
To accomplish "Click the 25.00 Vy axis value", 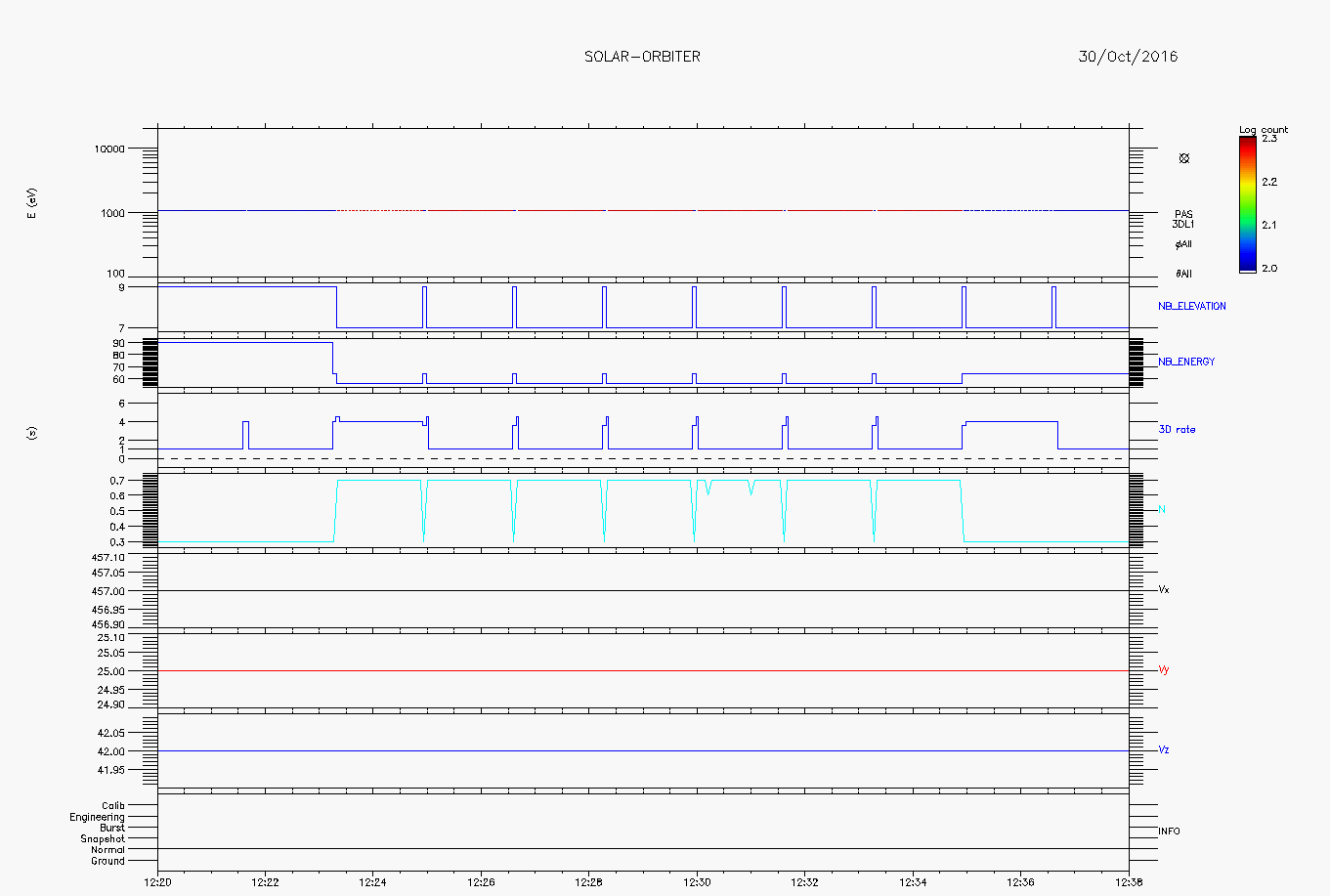I will click(111, 671).
